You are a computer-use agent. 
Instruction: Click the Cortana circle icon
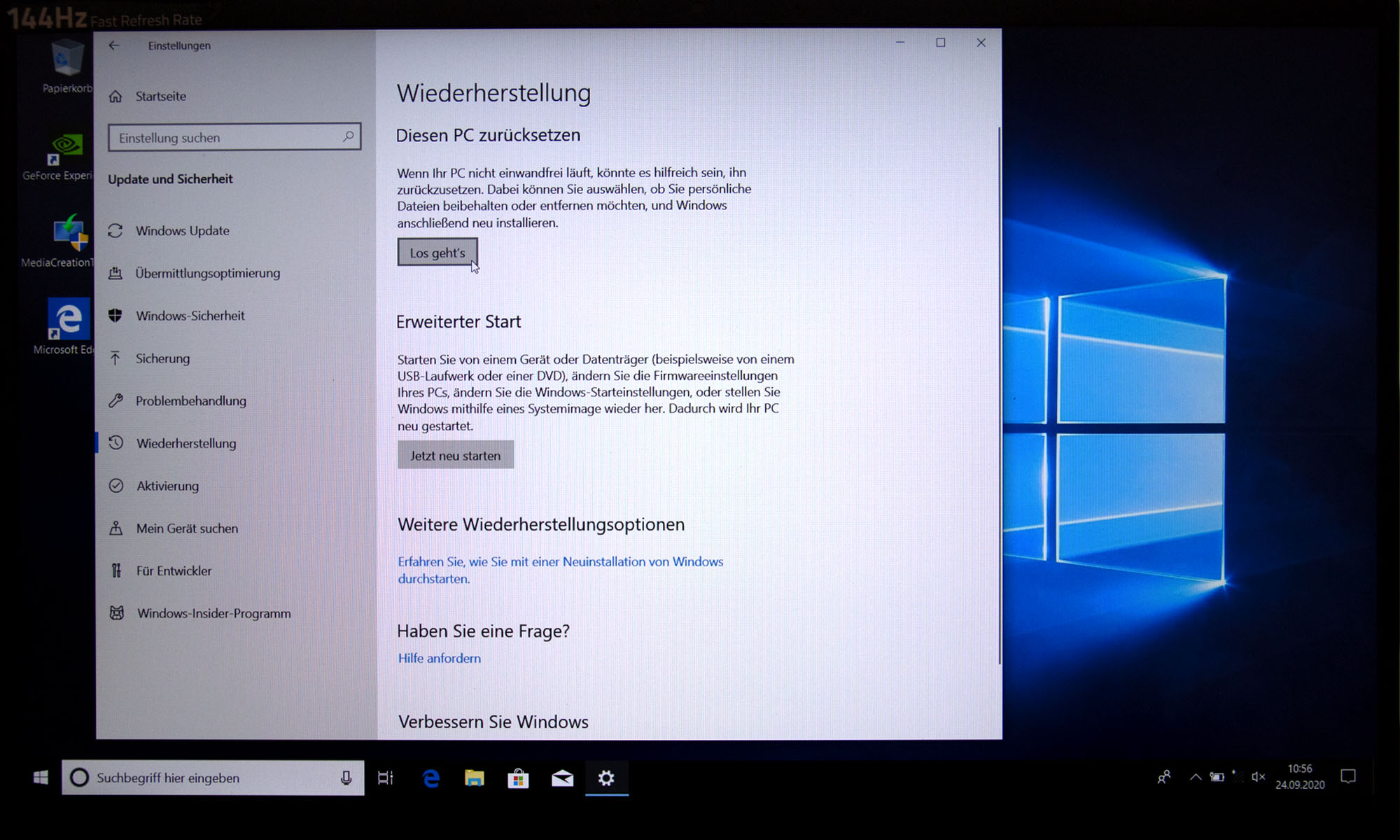[x=80, y=778]
